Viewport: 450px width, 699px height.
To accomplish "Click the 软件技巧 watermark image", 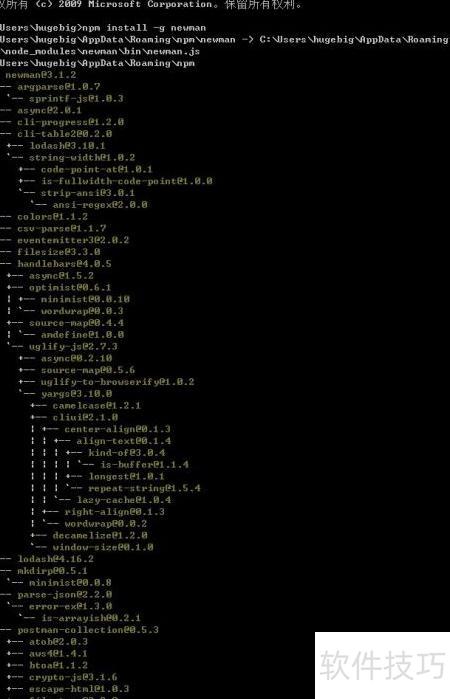I will click(x=382, y=665).
